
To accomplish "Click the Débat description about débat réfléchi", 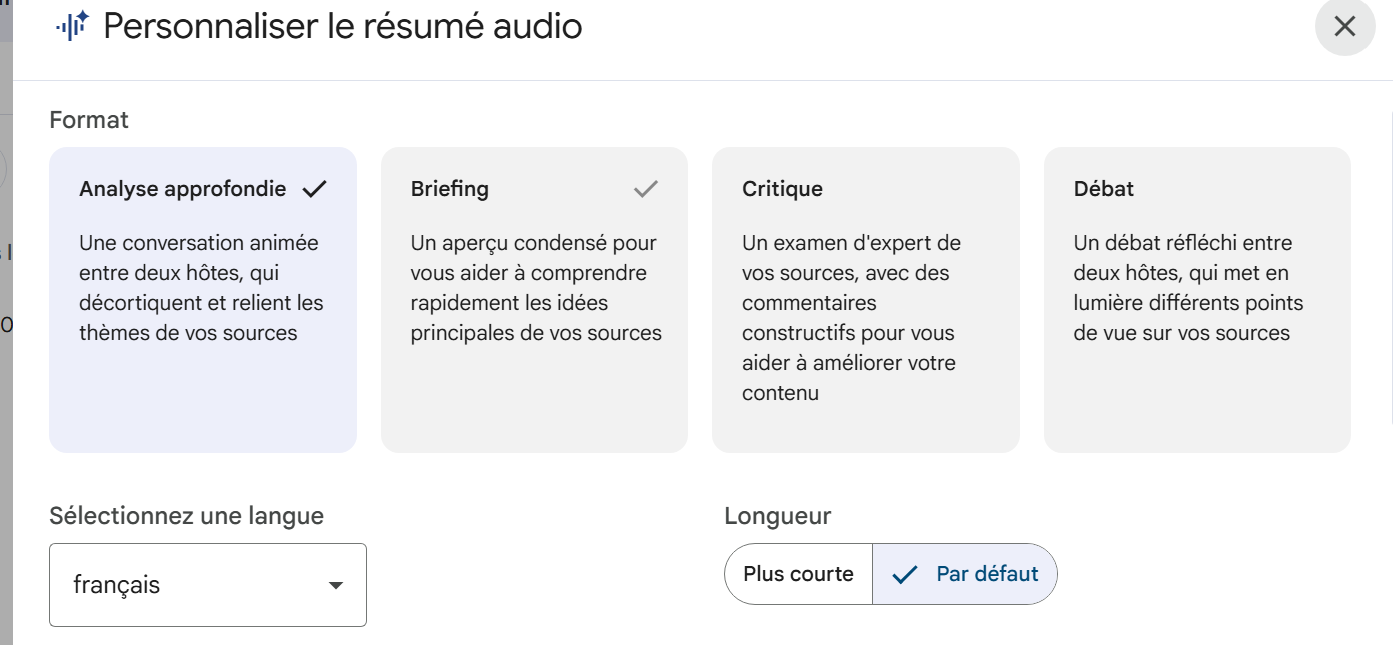I will tap(1188, 288).
